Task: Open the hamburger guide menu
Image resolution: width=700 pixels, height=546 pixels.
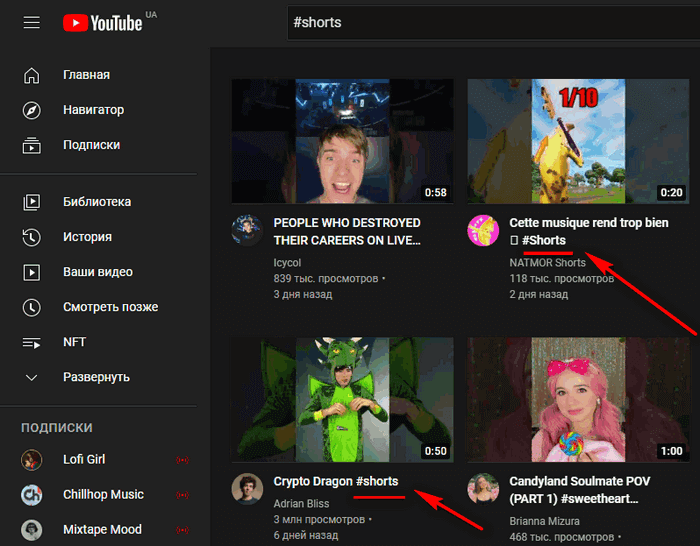Action: pyautogui.click(x=32, y=22)
